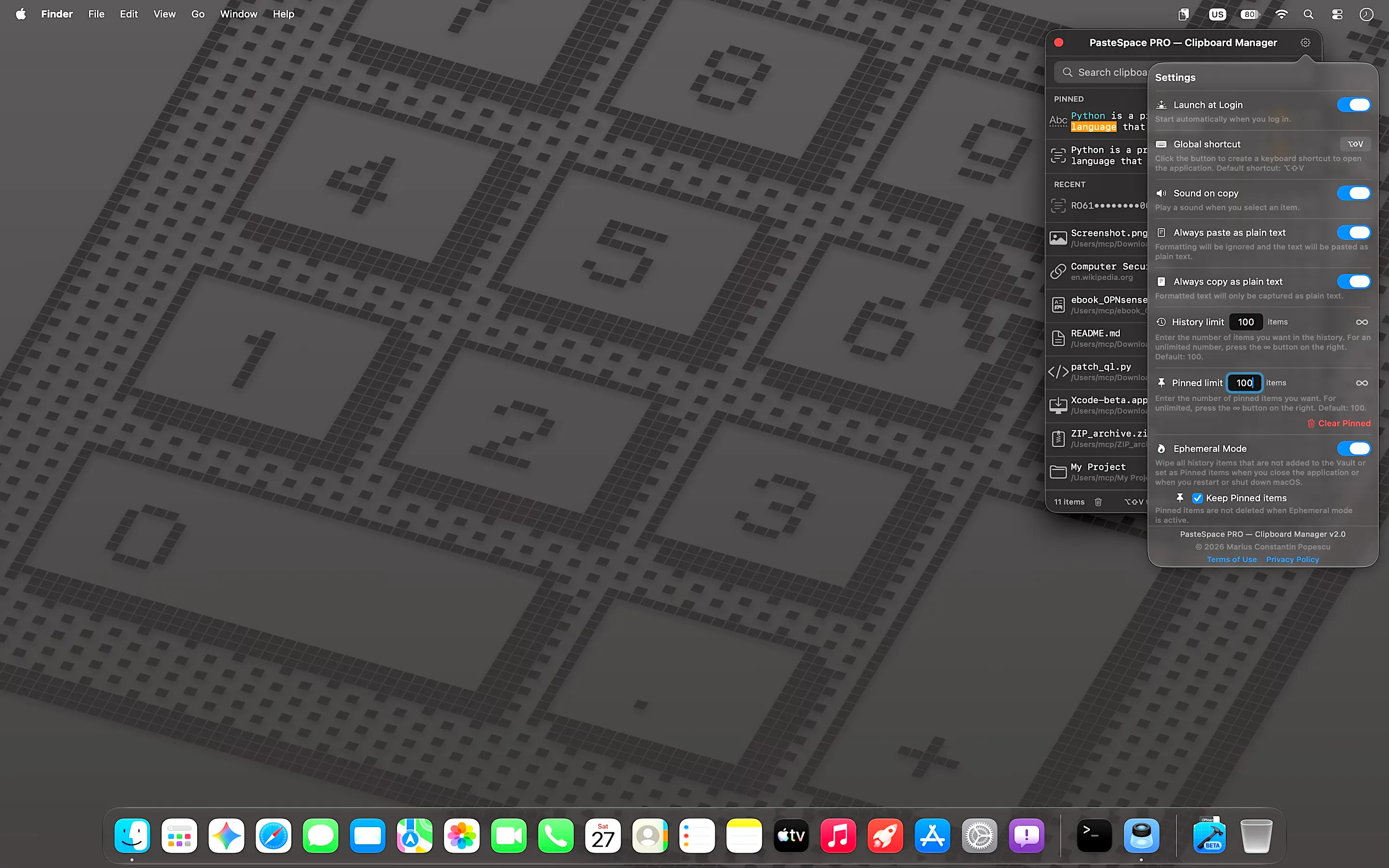Turn off Sound on copy toggle
1389x868 pixels.
[1353, 193]
